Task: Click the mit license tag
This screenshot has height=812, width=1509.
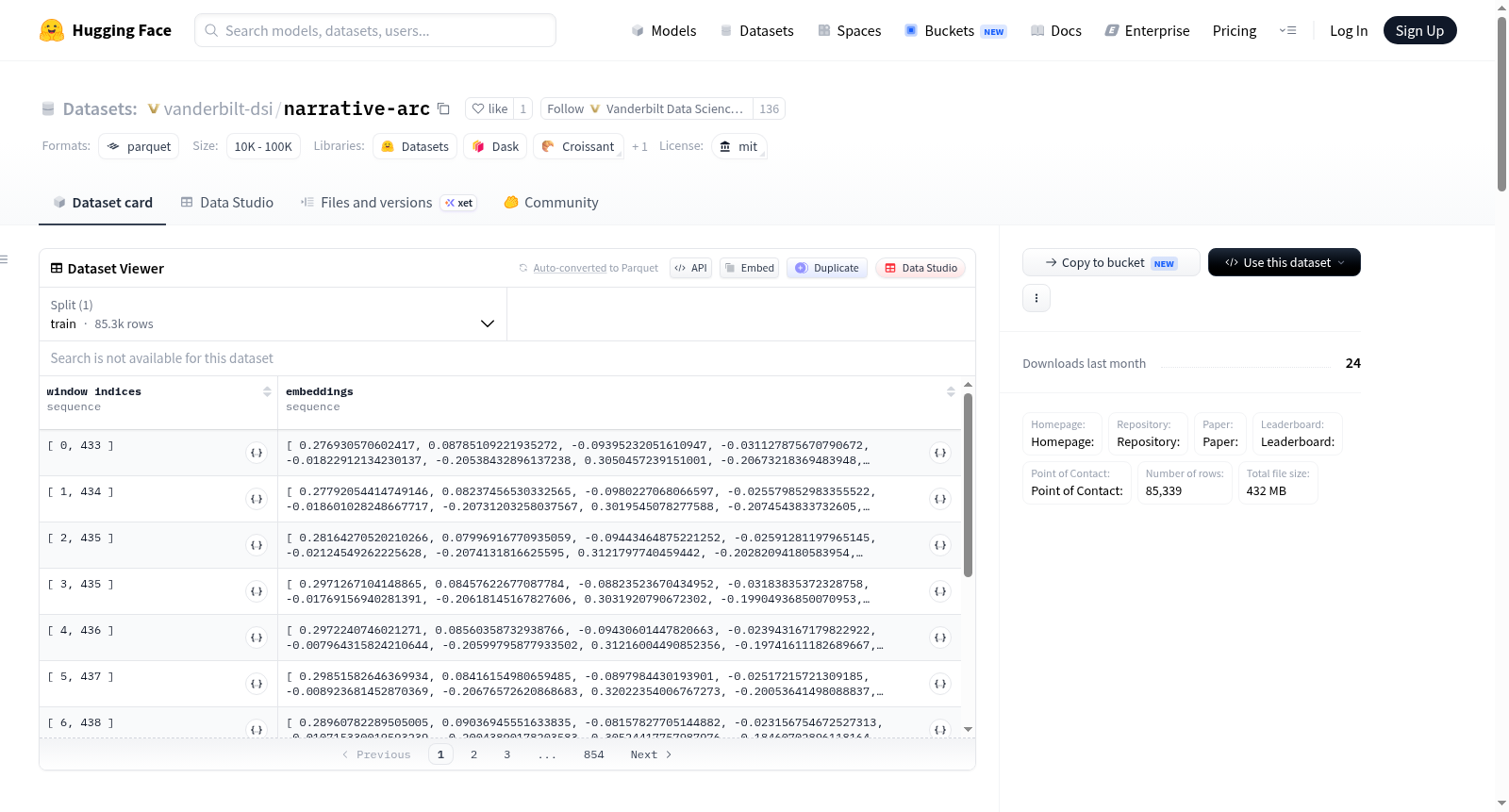Action: tap(738, 146)
